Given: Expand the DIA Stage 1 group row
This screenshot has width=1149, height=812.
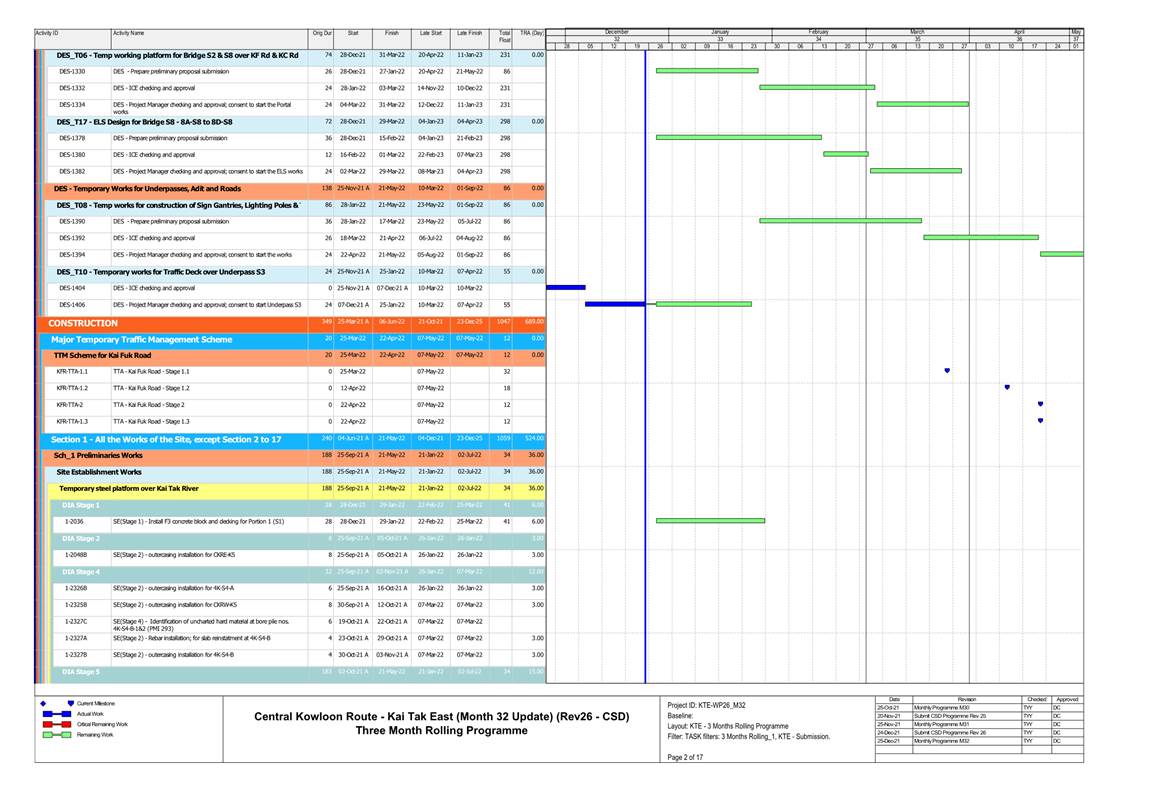Looking at the screenshot, I should click(x=81, y=505).
